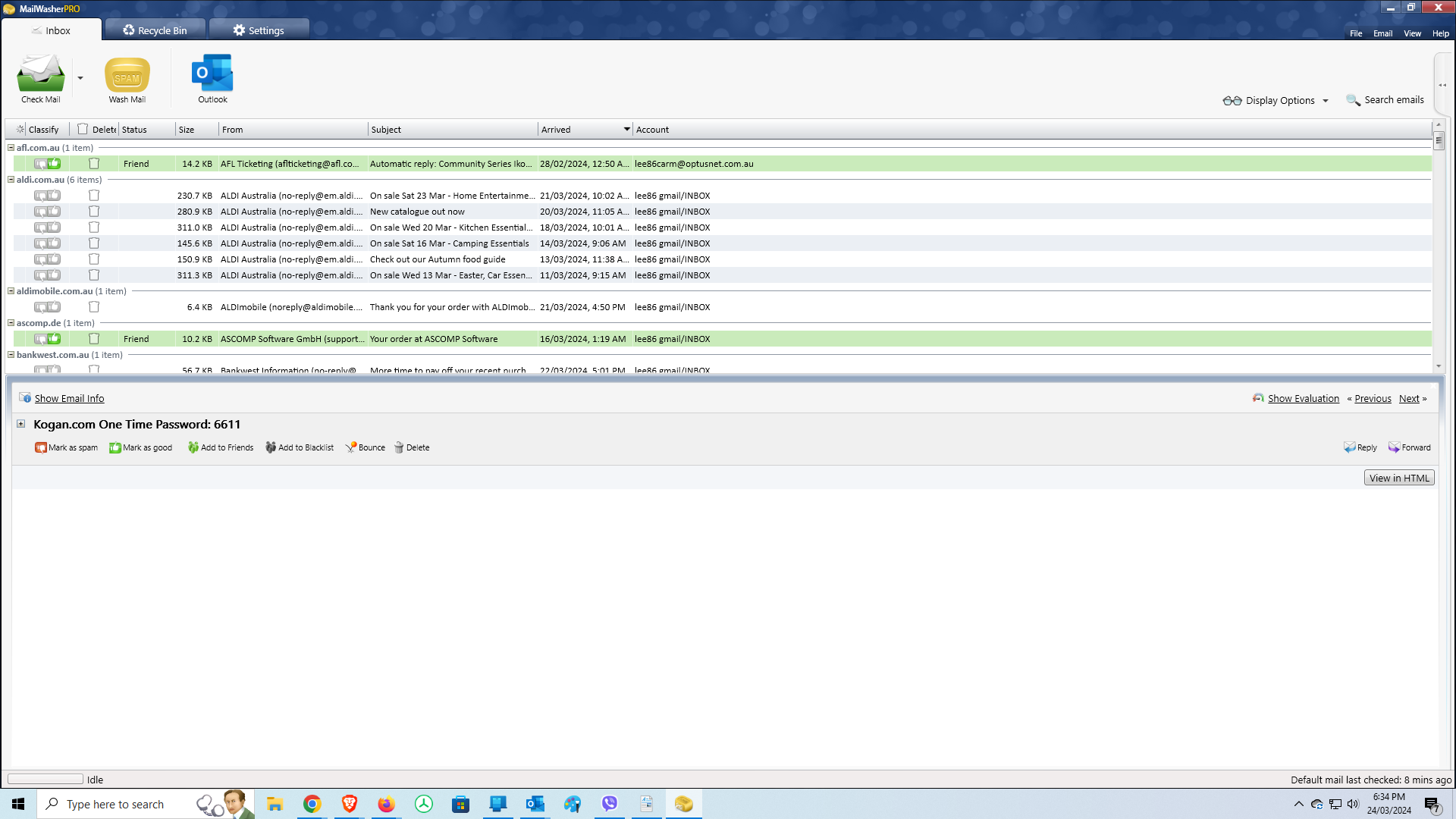The width and height of the screenshot is (1456, 819).
Task: Collapse the aldi.com.au group
Action: 11,180
